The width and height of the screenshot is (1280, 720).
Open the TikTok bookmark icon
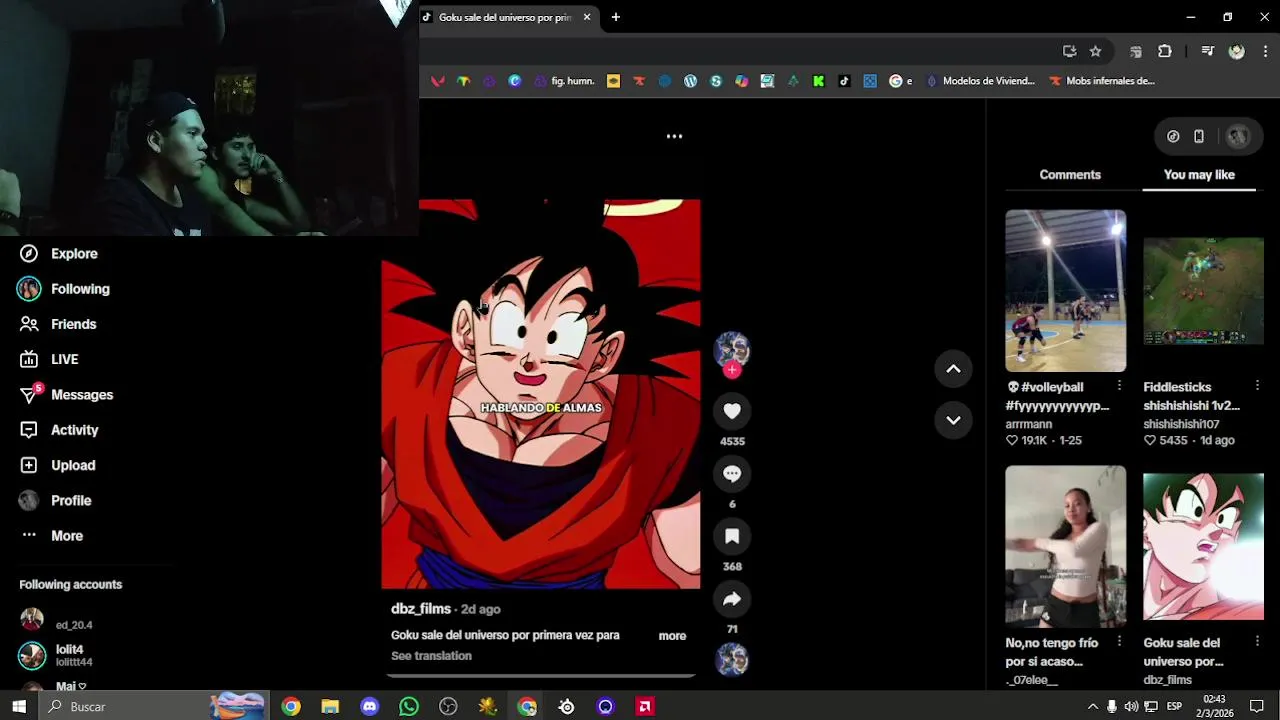coord(844,81)
